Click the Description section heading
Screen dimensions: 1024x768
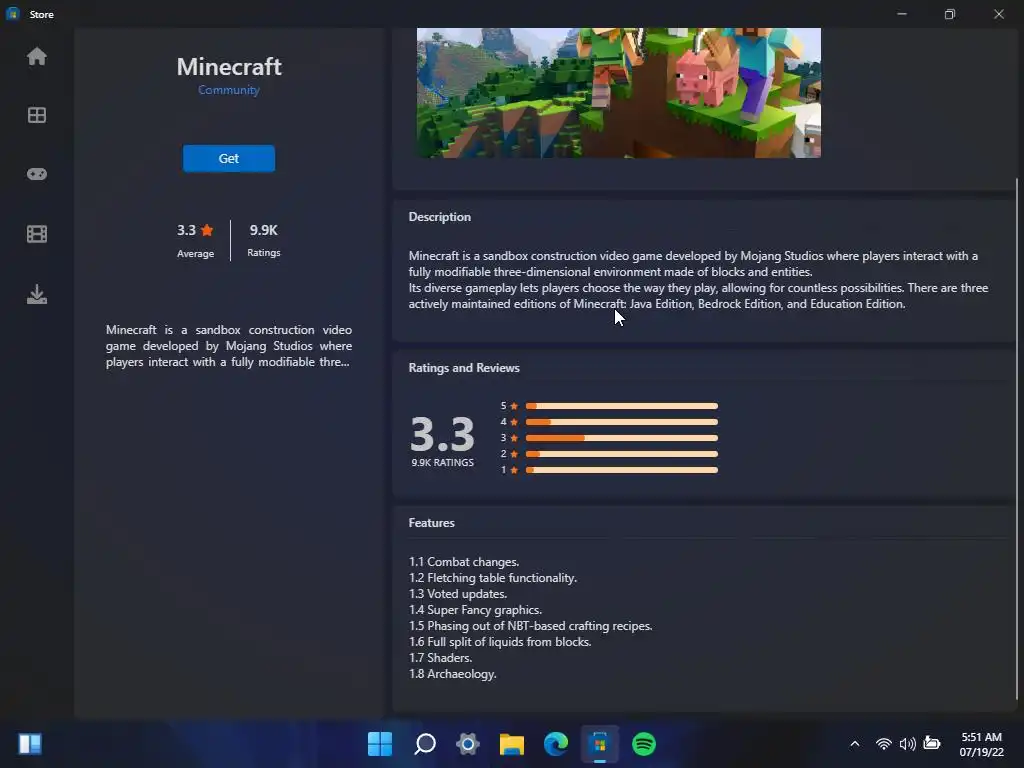[x=440, y=217]
